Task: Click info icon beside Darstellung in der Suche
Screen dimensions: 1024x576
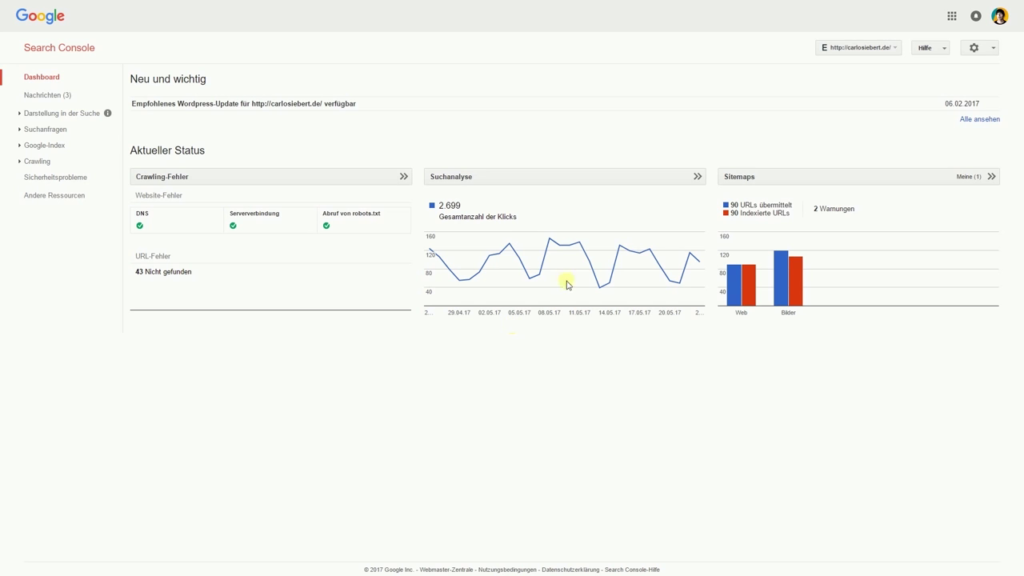Action: click(108, 113)
